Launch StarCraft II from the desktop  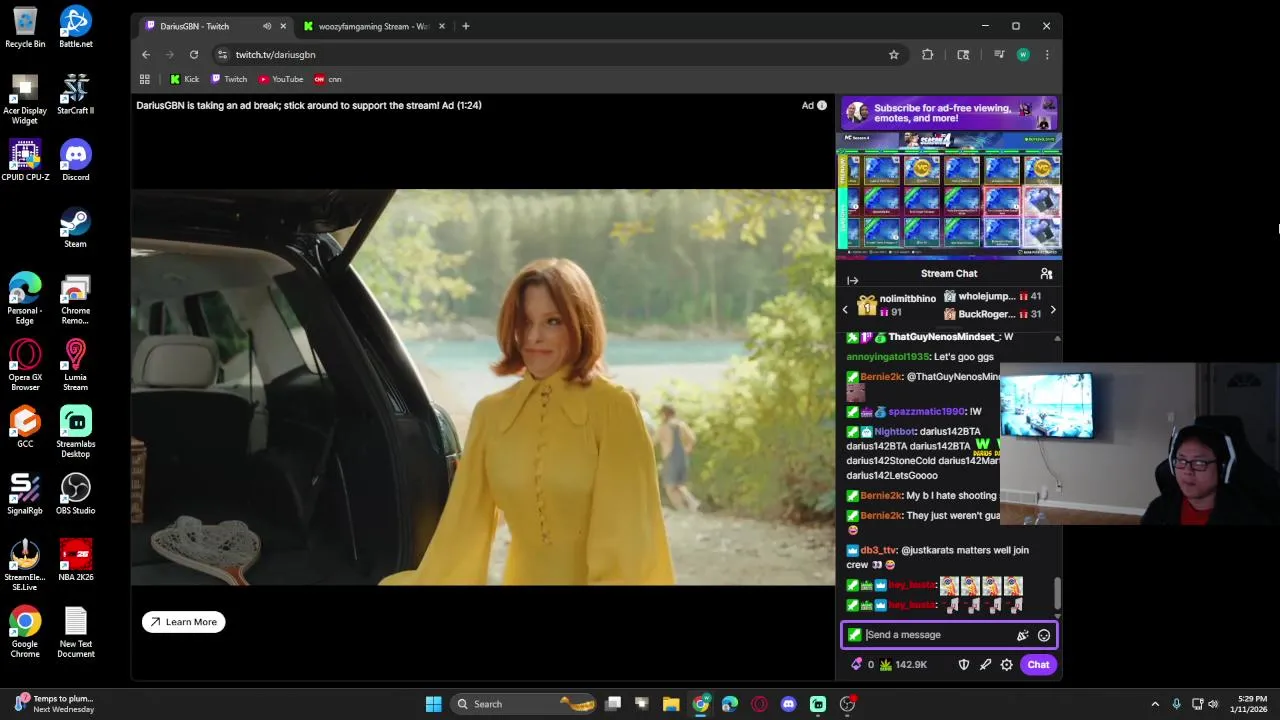point(76,94)
